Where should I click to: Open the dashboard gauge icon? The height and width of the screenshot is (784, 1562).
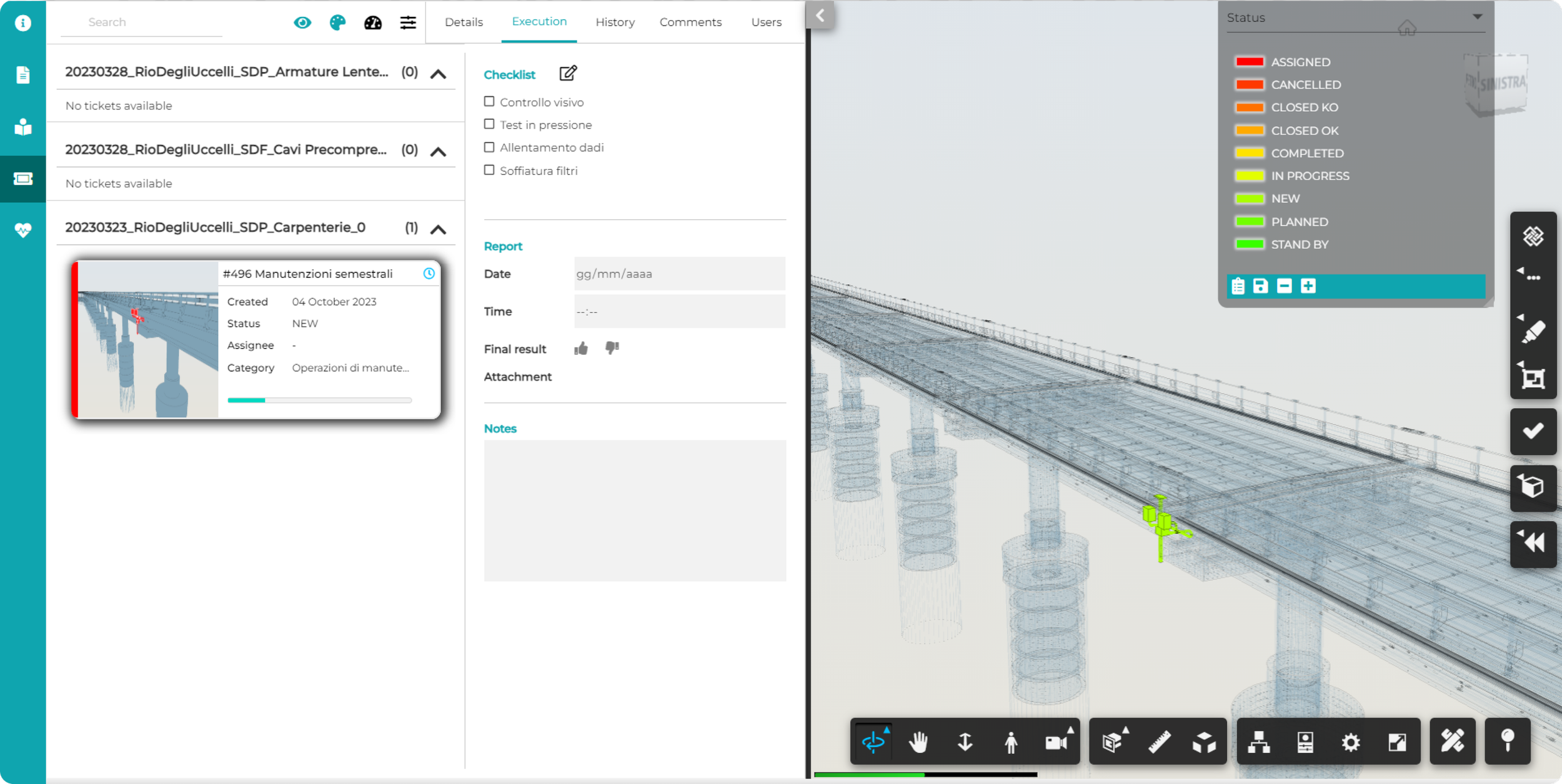pyautogui.click(x=373, y=23)
